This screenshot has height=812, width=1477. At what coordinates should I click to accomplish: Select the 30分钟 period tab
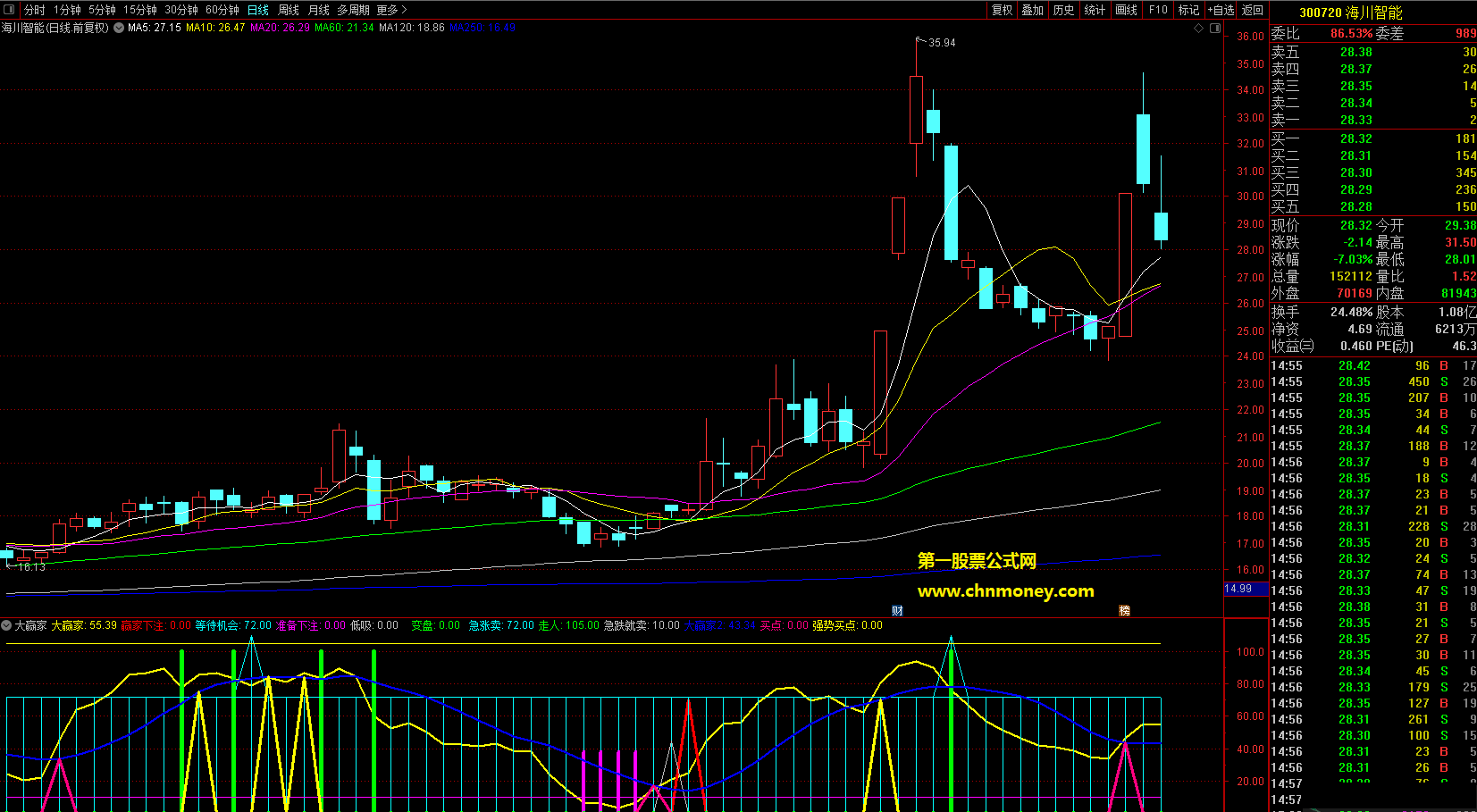(181, 10)
